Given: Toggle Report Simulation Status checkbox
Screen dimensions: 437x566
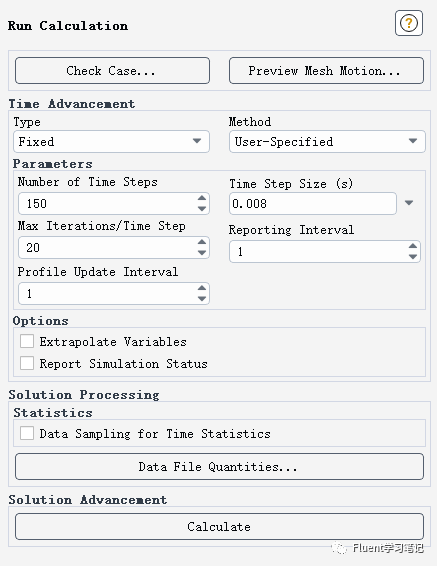Looking at the screenshot, I should 27,363.
